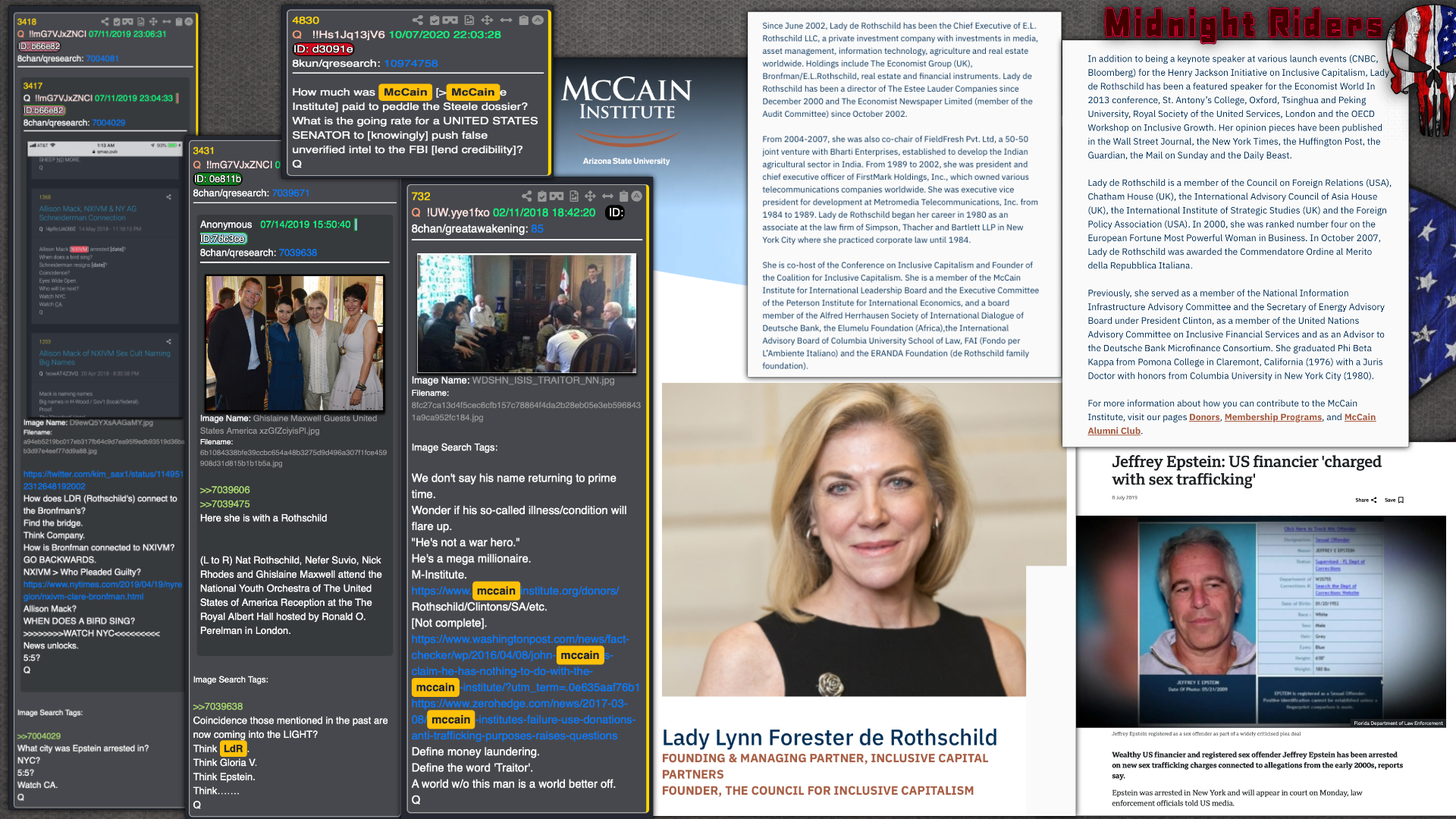This screenshot has width=1456, height=819.
Task: Click the green ID: 0e811b badge
Action: click(218, 179)
